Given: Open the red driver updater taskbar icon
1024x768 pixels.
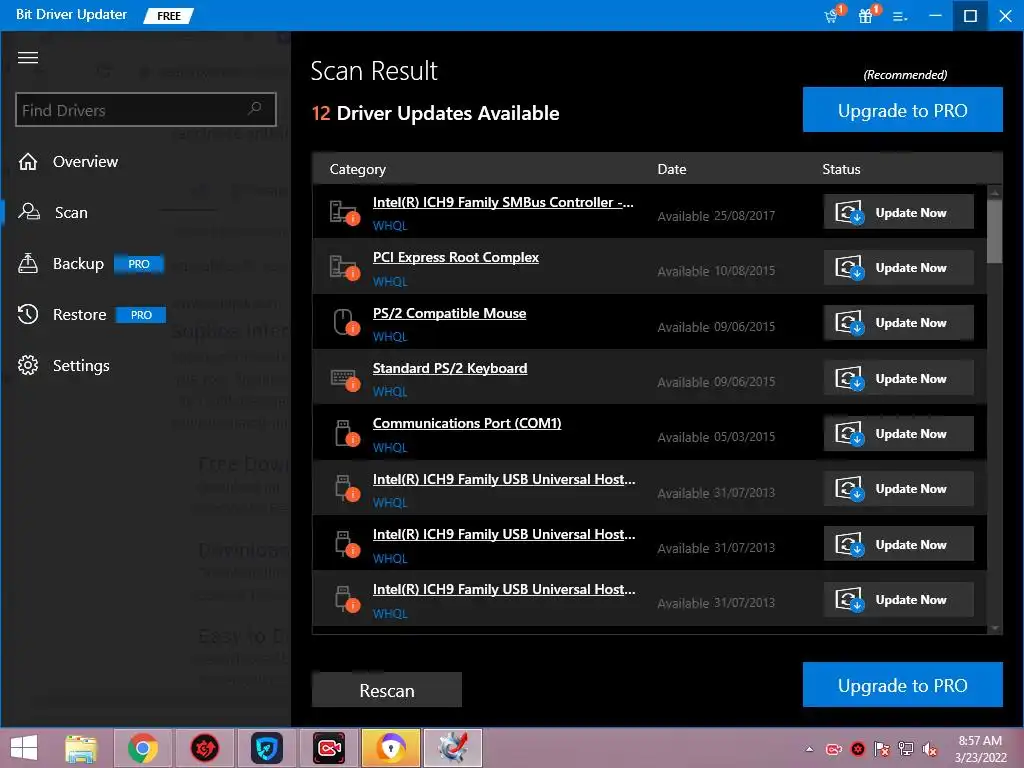Looking at the screenshot, I should coord(204,748).
